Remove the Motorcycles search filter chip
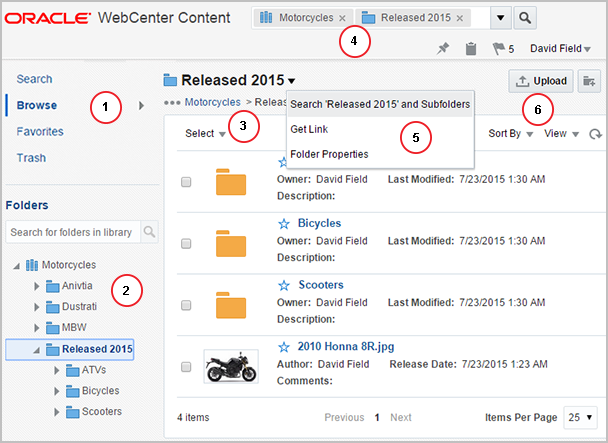 pyautogui.click(x=342, y=18)
